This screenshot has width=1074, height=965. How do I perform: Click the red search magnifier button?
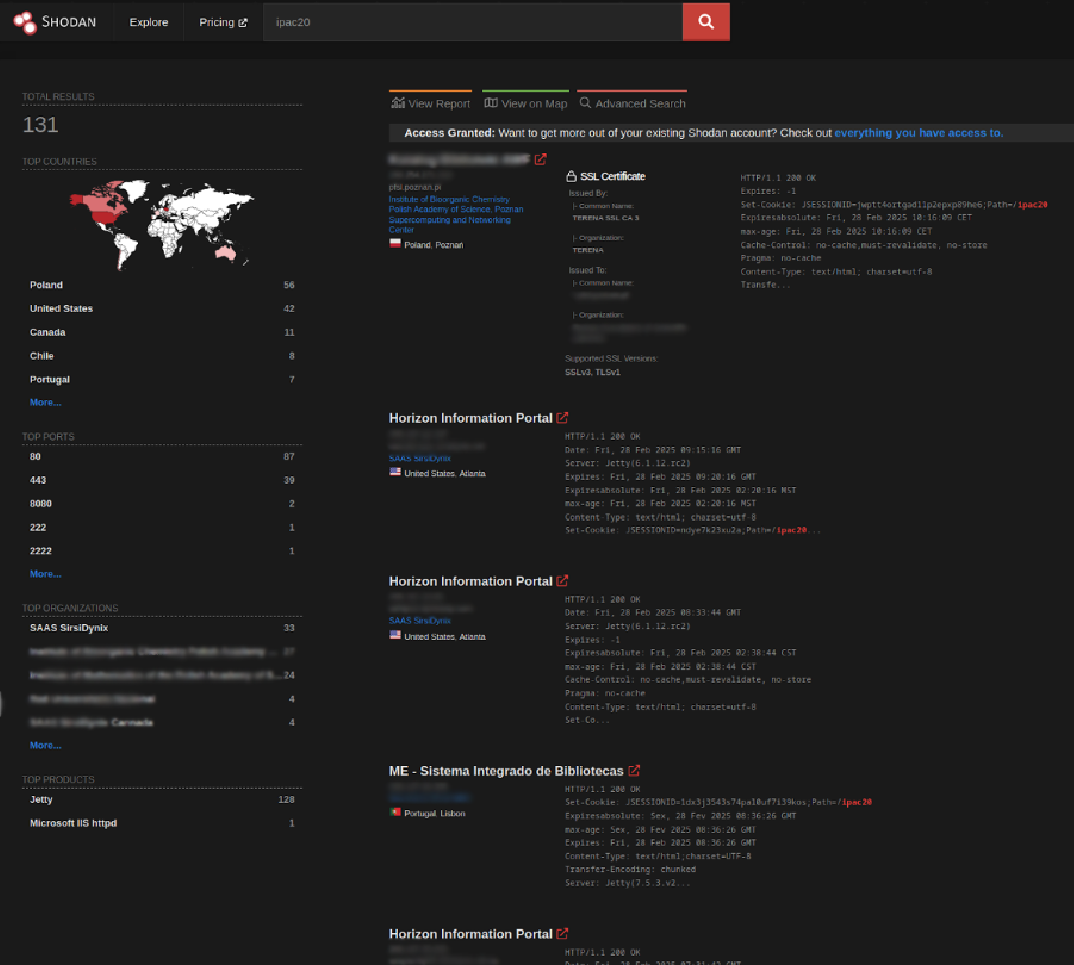pos(705,22)
